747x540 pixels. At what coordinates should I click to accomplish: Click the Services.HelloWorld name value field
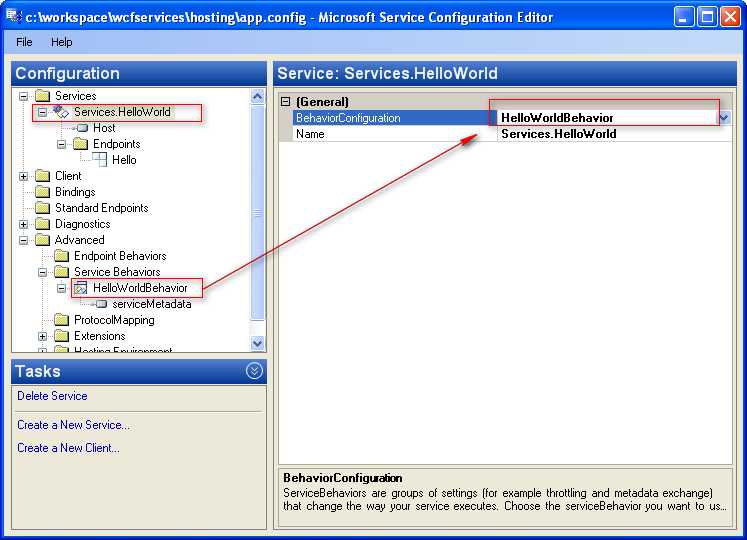[614, 134]
